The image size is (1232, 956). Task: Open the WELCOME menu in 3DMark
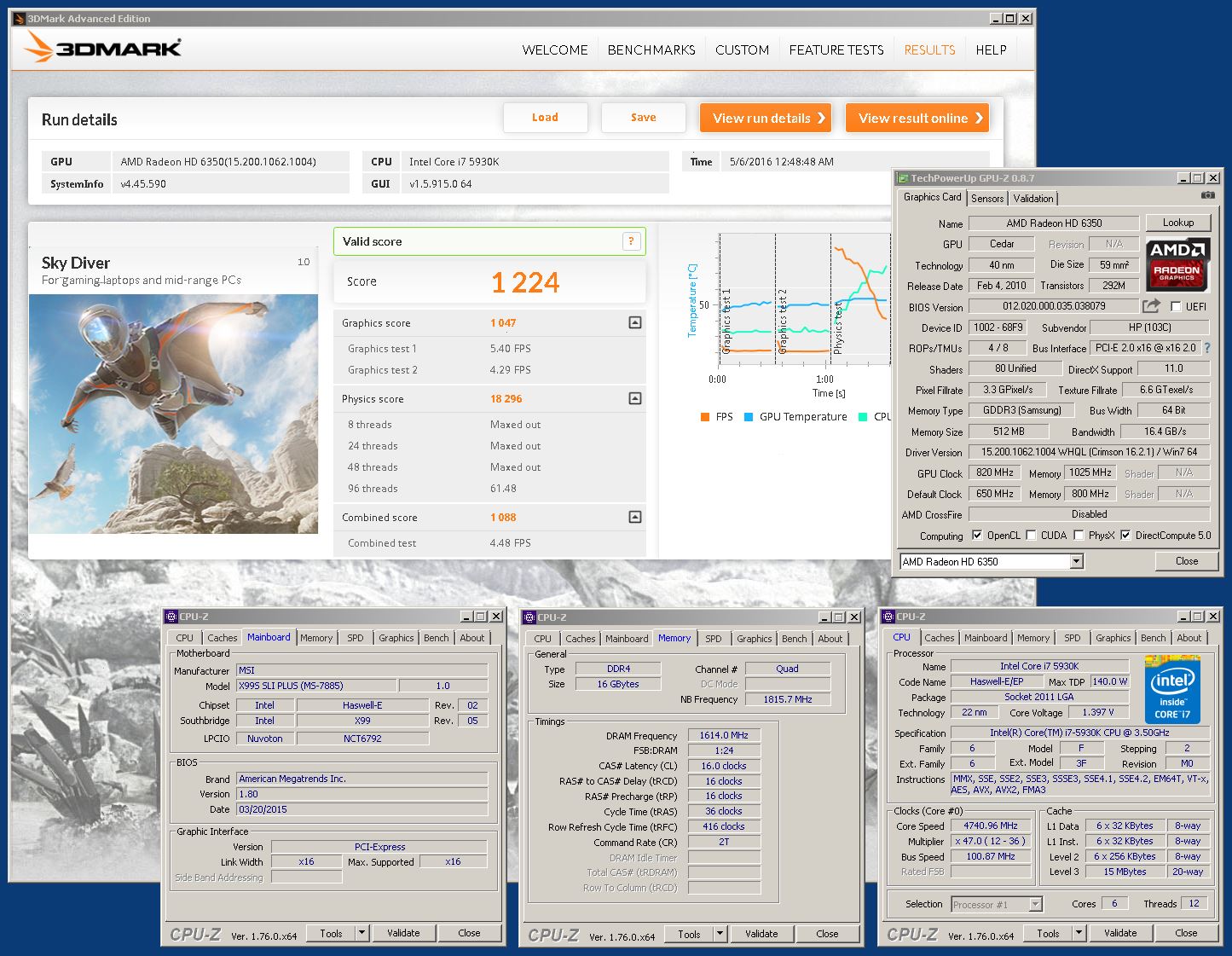pyautogui.click(x=555, y=50)
